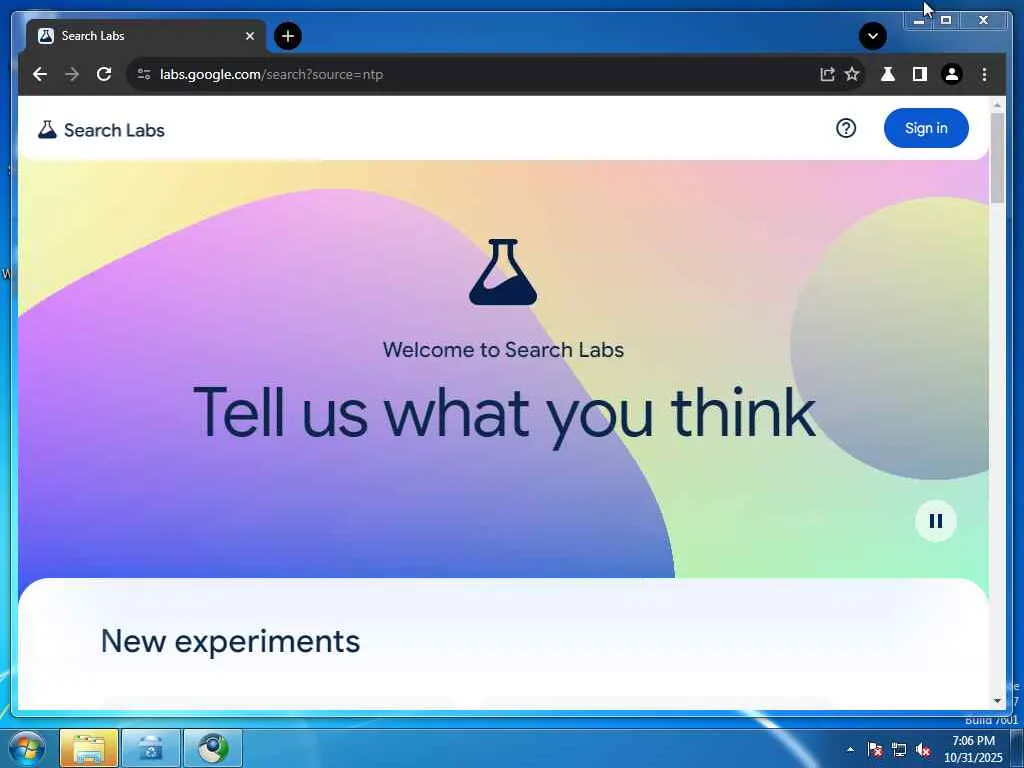Open the Chrome Labs flask icon in toolbar
The width and height of the screenshot is (1024, 768).
888,74
